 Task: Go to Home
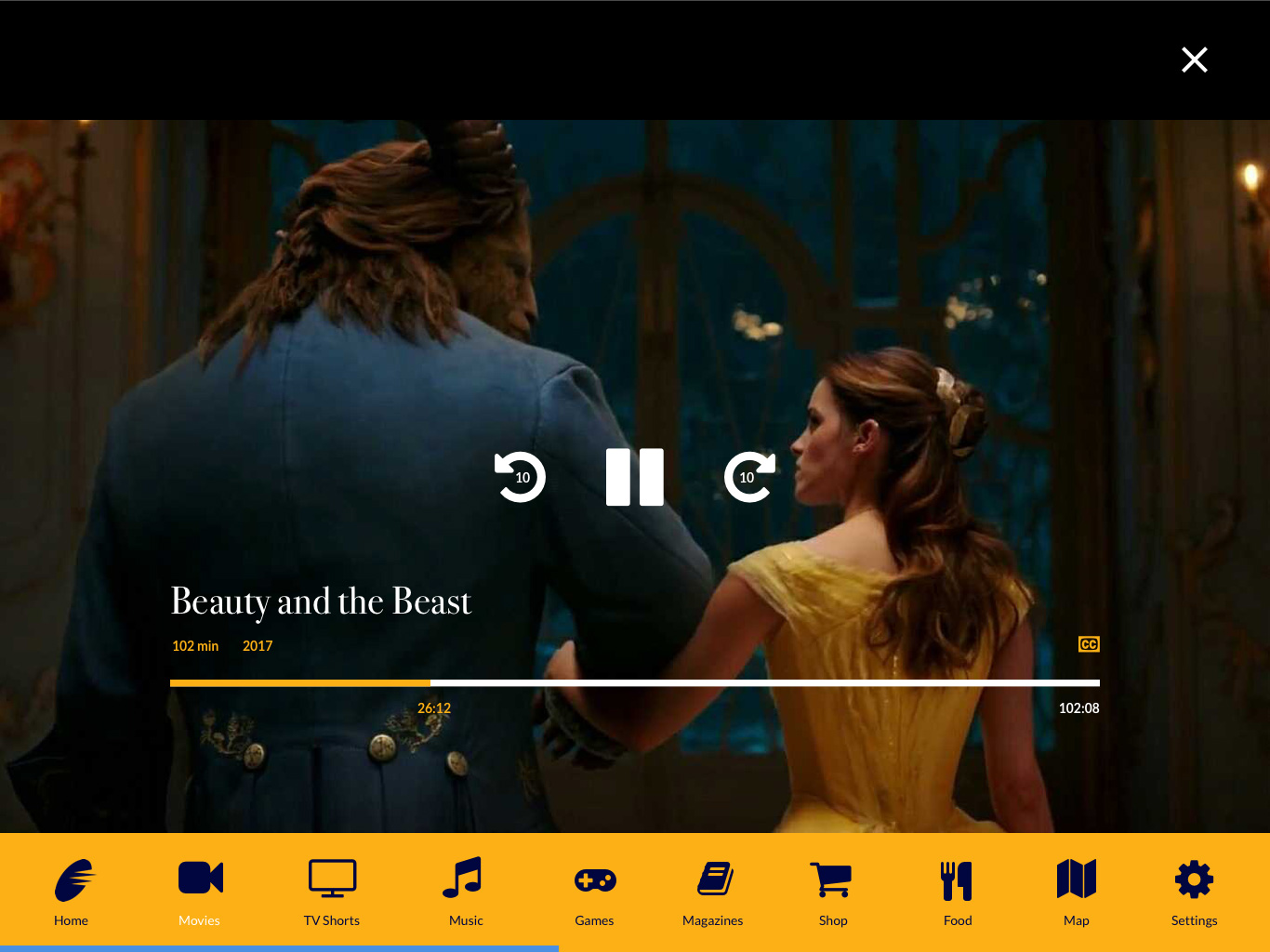coord(72,892)
